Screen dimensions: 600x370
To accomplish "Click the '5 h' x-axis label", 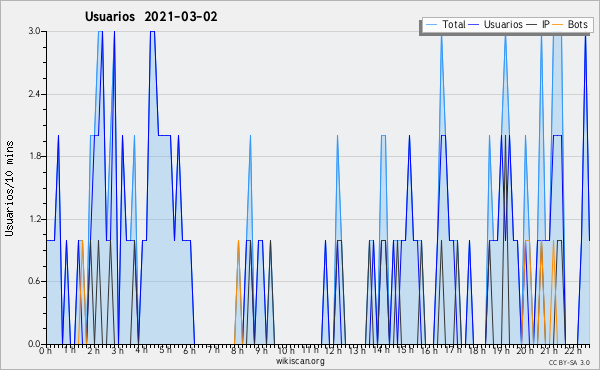I will click(x=165, y=351).
